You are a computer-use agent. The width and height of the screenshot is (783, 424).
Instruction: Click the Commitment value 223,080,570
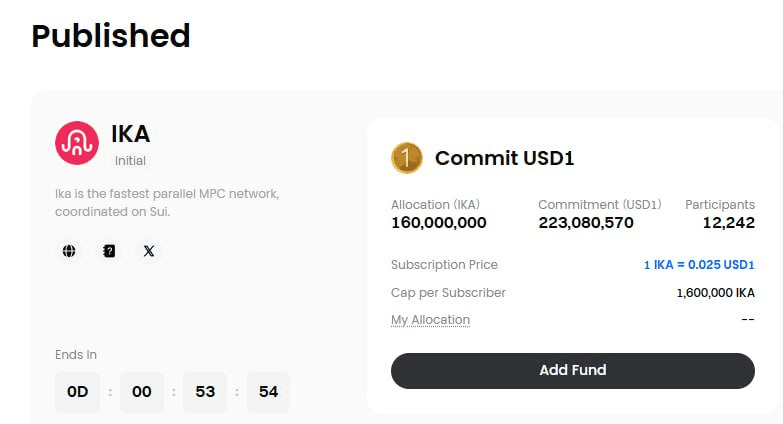(x=586, y=223)
